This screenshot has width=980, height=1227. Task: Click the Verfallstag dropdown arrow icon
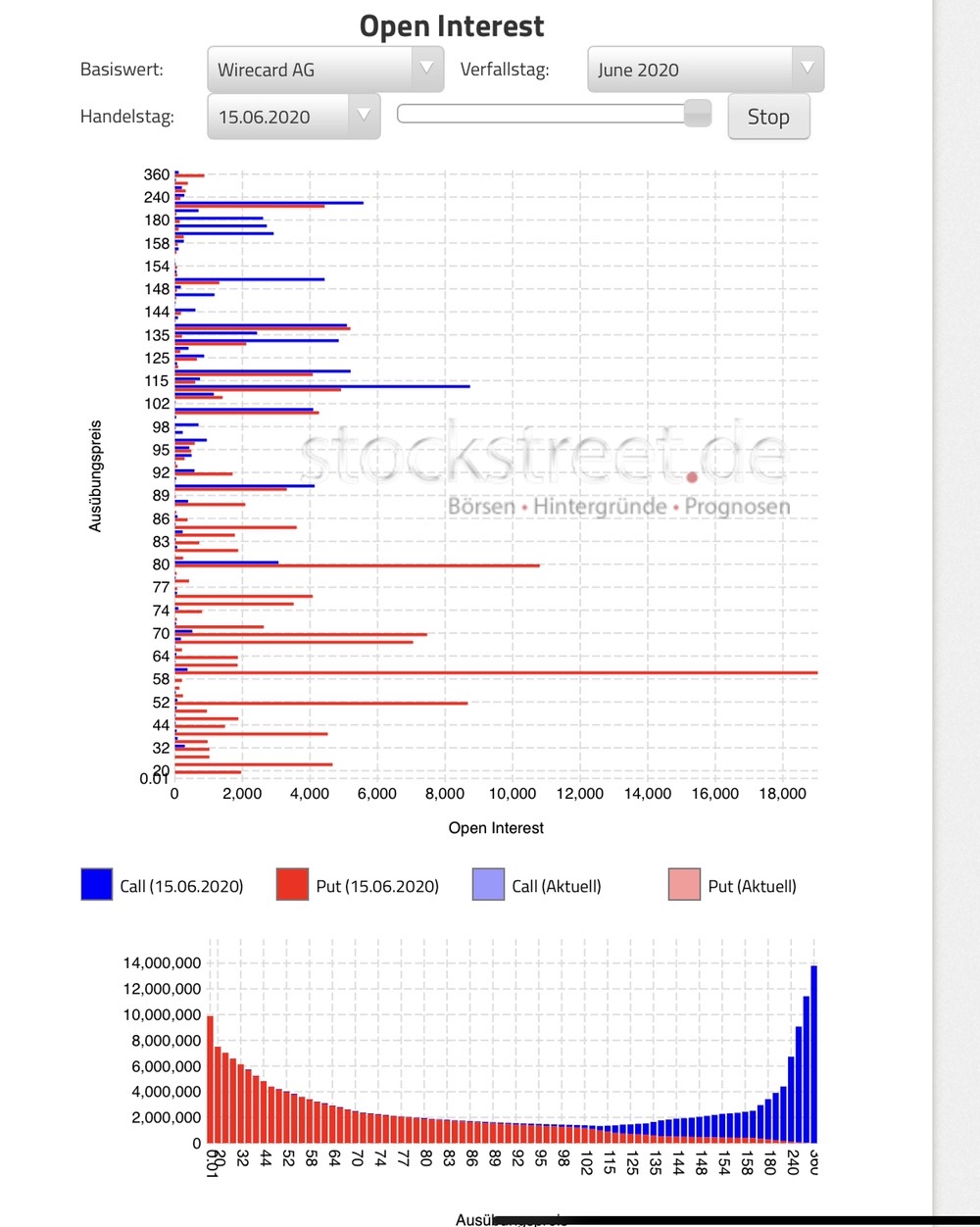807,69
